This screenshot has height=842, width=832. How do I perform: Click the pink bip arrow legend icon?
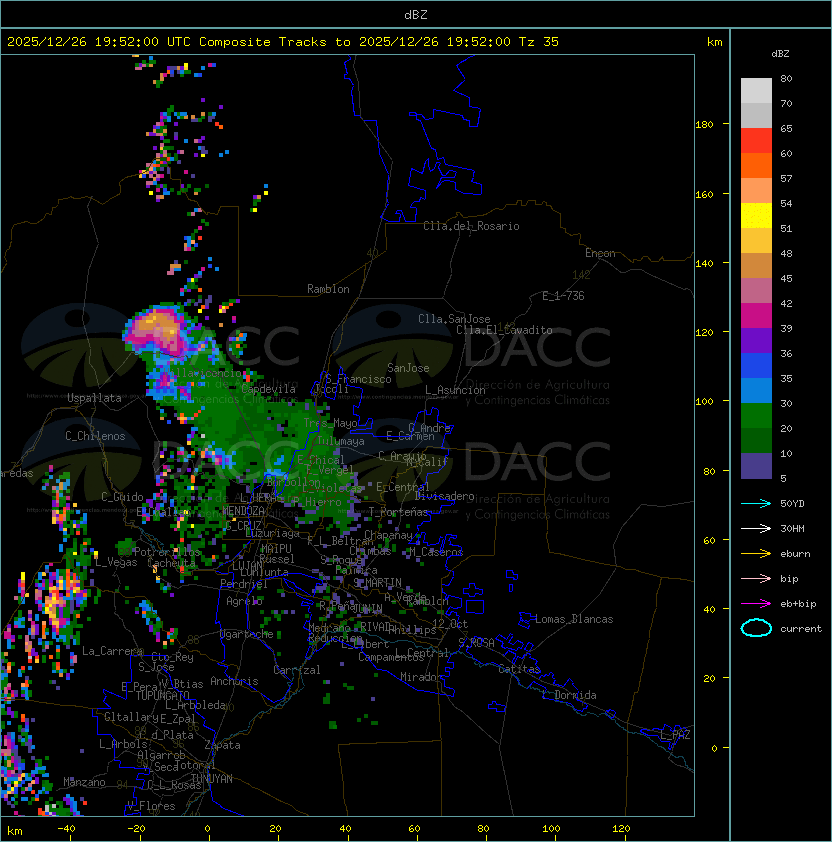[x=756, y=579]
